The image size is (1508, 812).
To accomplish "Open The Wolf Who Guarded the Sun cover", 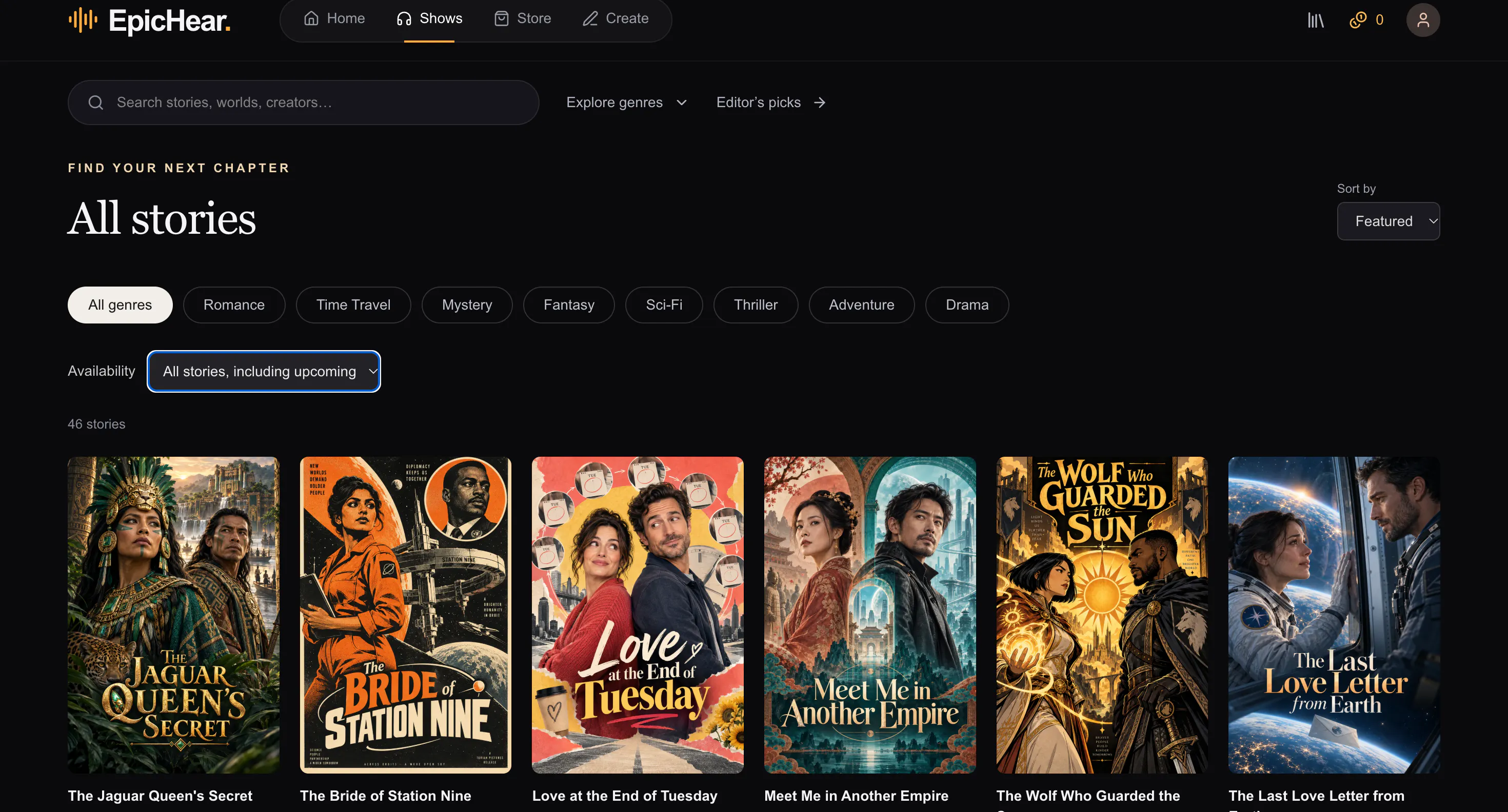I will pyautogui.click(x=1102, y=616).
